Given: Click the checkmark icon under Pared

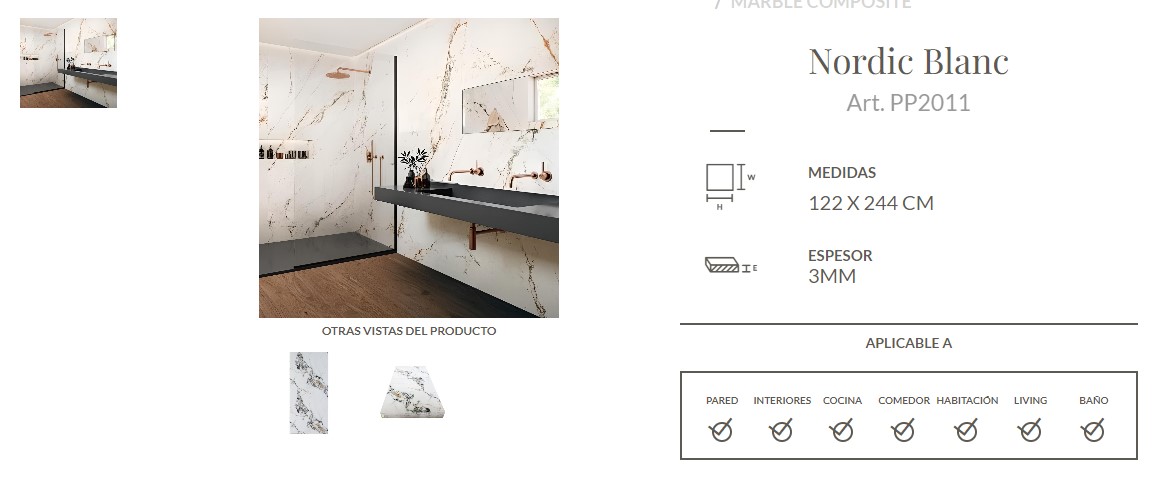Looking at the screenshot, I should [721, 430].
